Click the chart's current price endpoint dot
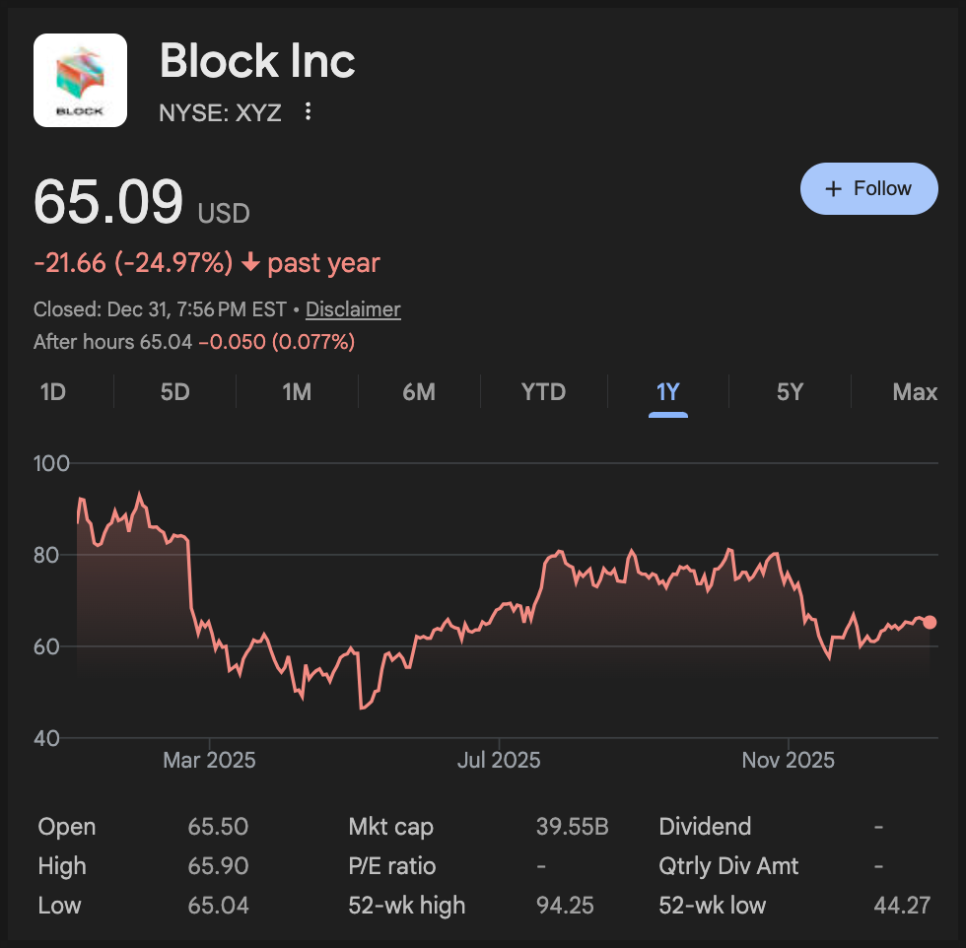The image size is (966, 948). 930,622
